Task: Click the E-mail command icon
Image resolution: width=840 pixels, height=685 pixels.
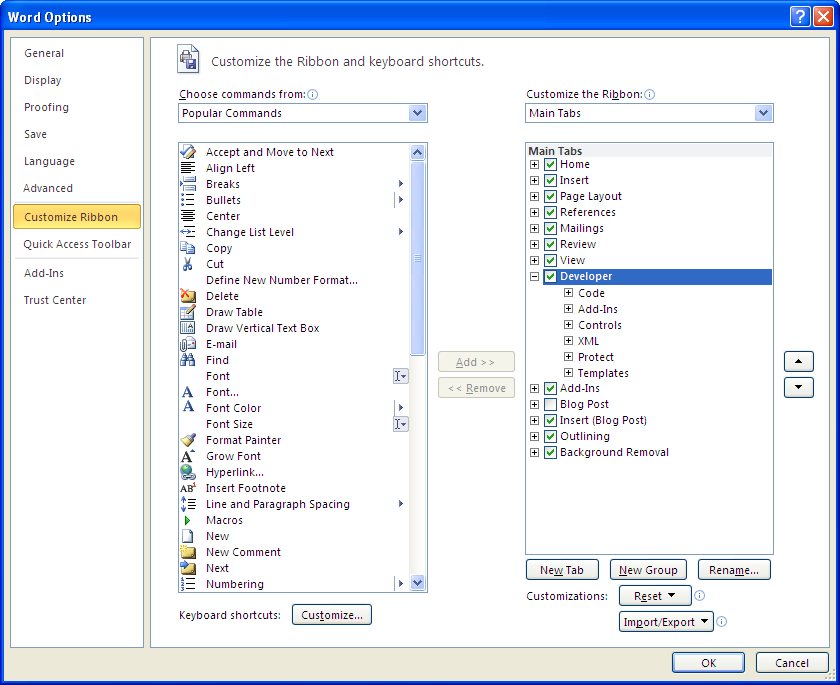Action: (188, 344)
